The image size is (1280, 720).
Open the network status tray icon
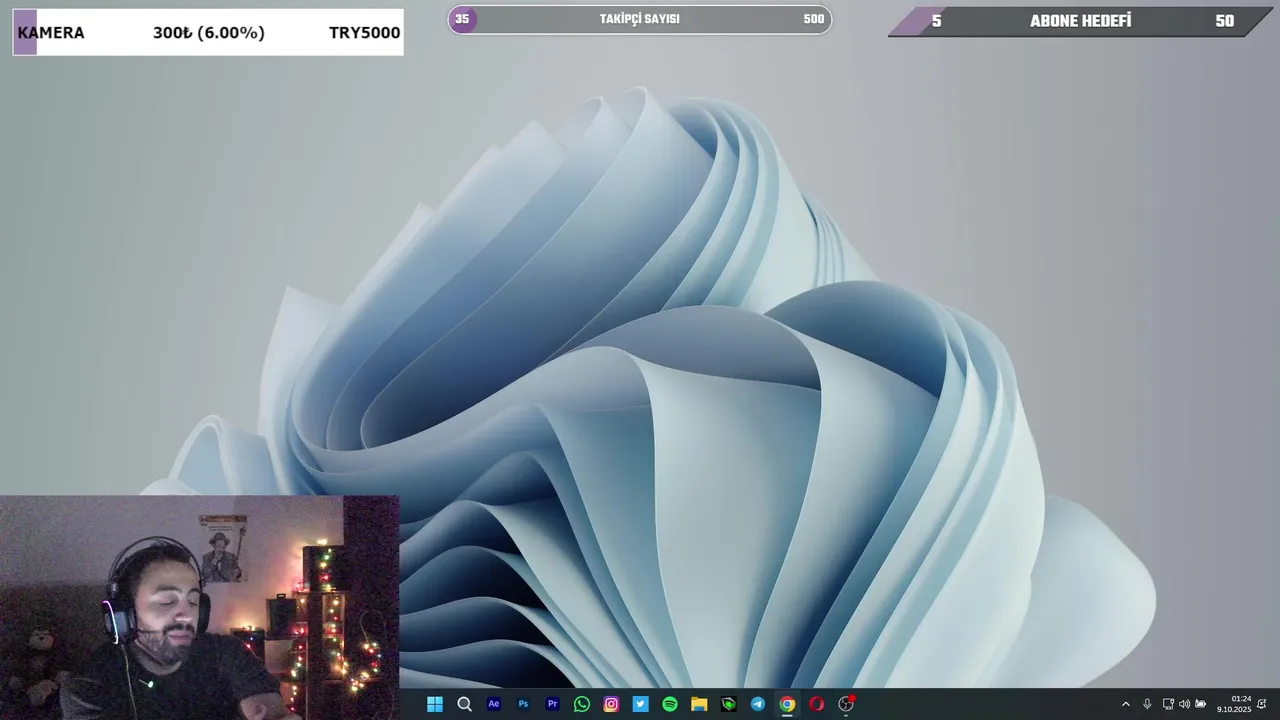(1168, 704)
